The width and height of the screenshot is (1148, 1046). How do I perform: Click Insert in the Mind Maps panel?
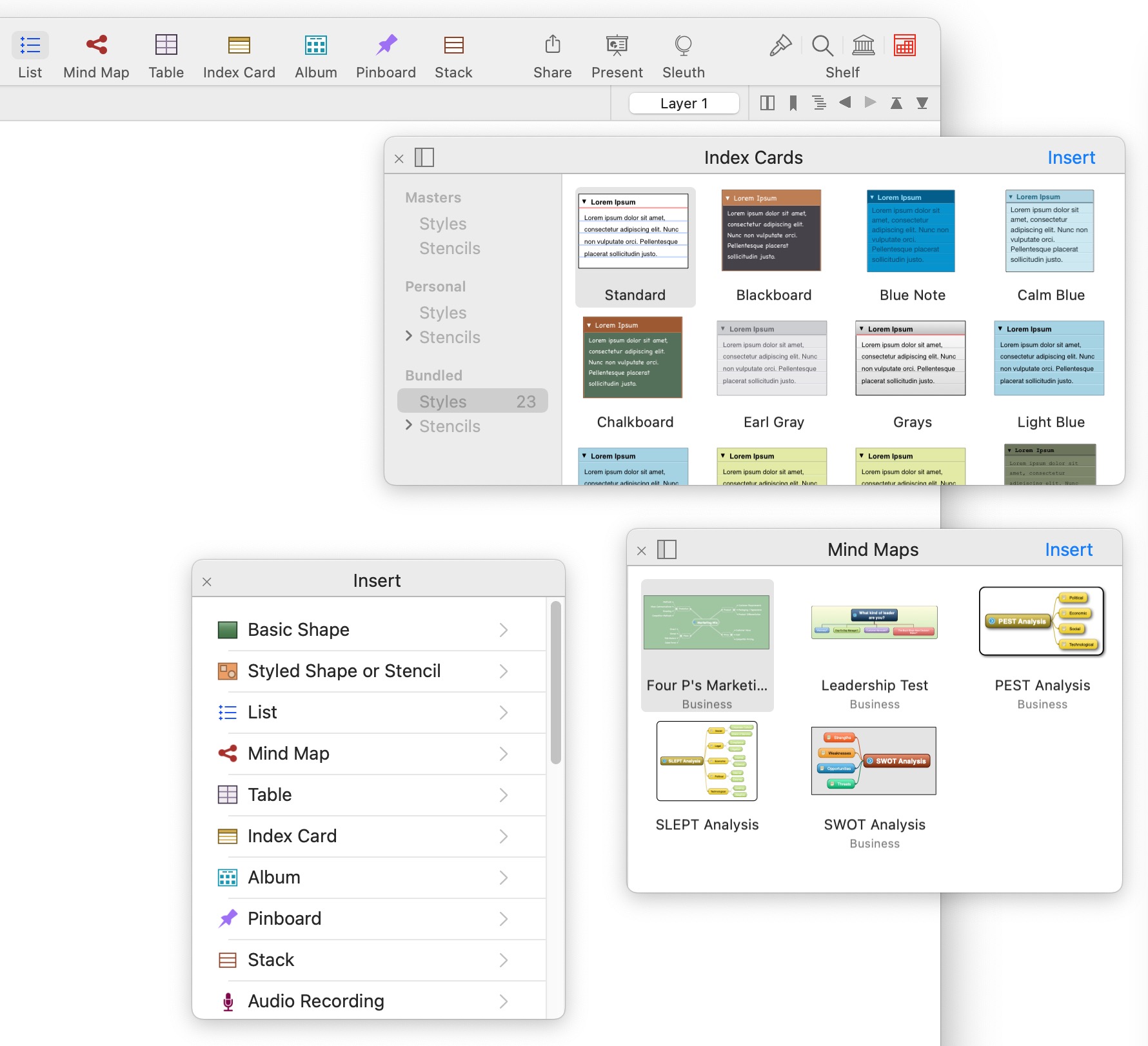tap(1068, 549)
